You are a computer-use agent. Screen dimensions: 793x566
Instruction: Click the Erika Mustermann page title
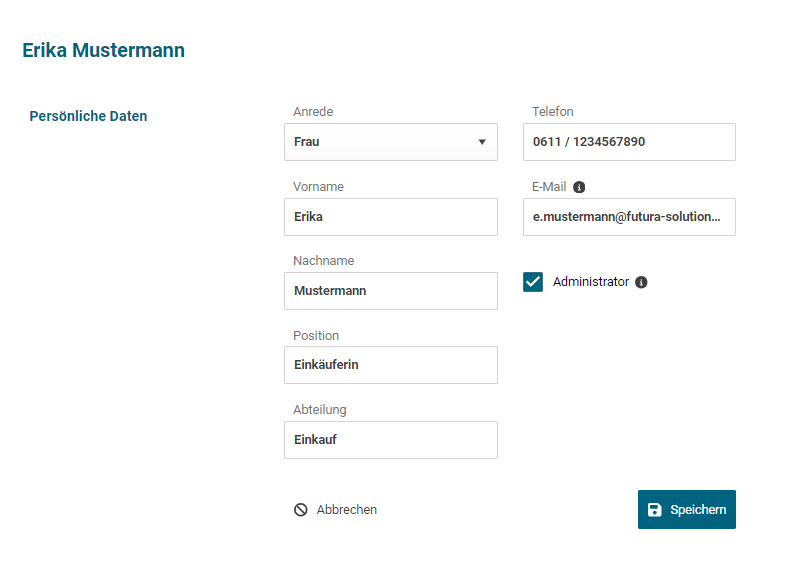point(103,50)
